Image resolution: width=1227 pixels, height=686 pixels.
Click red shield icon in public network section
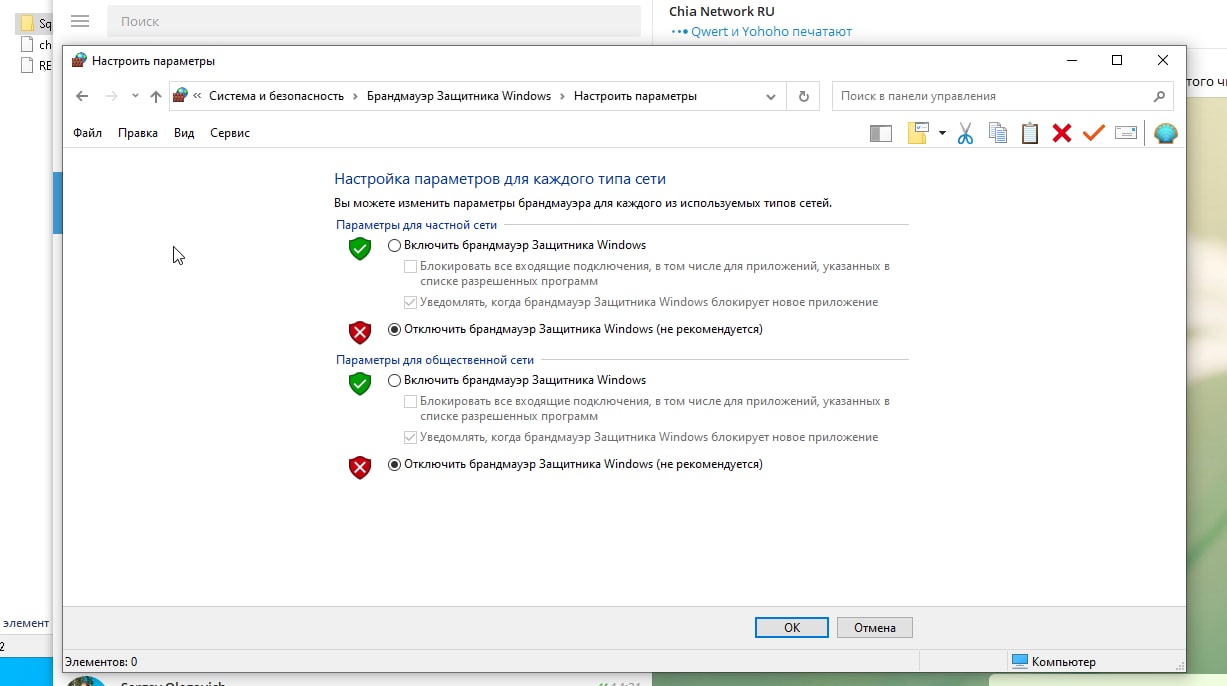pos(360,467)
